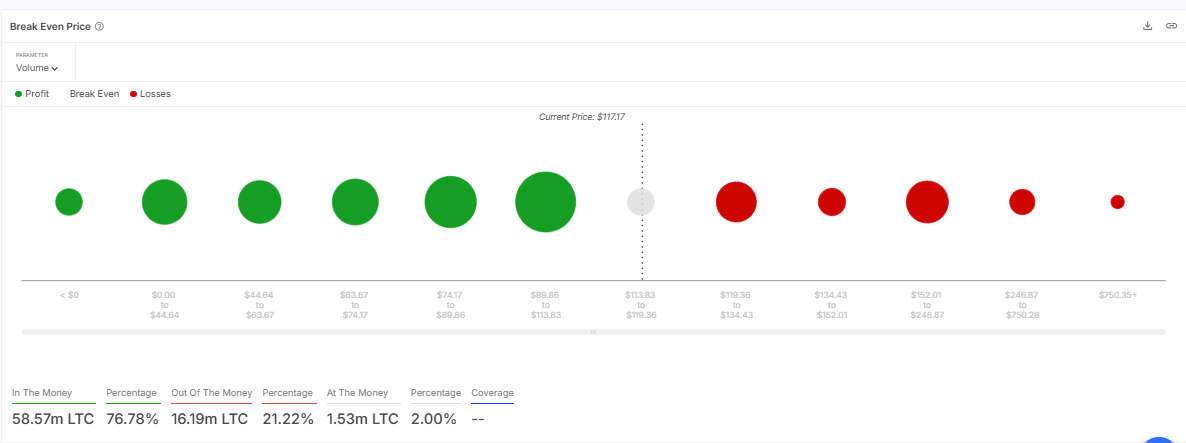Download the chart using the download icon
This screenshot has height=443, width=1186.
[1148, 26]
